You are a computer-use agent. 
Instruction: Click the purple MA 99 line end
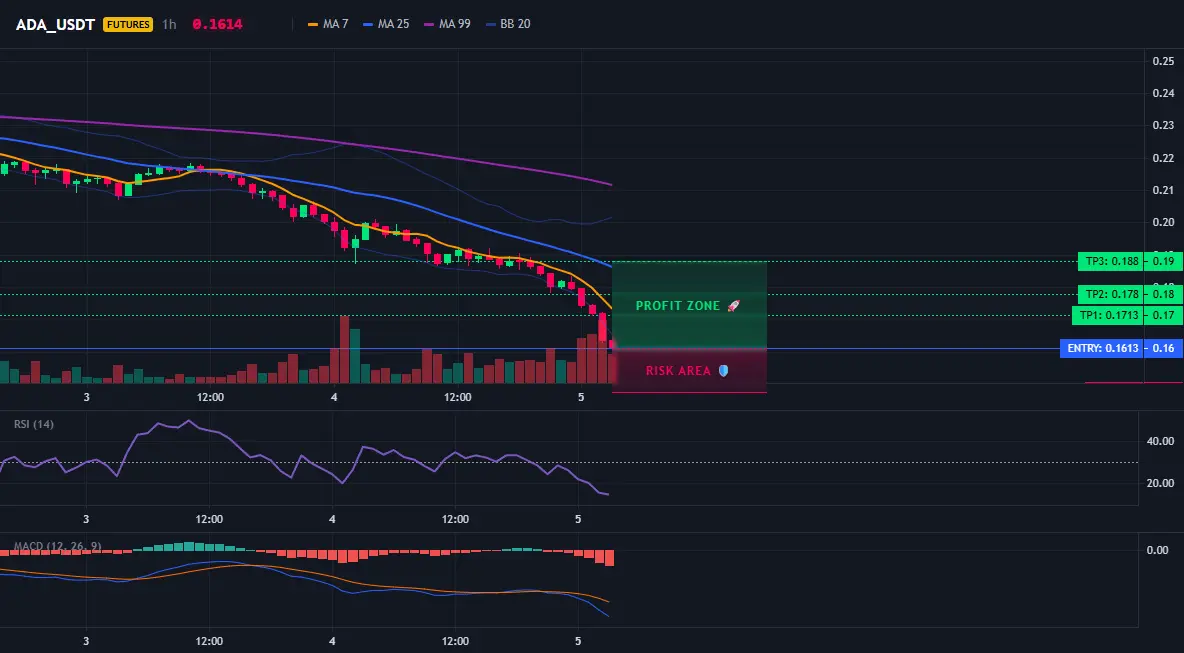pos(609,184)
